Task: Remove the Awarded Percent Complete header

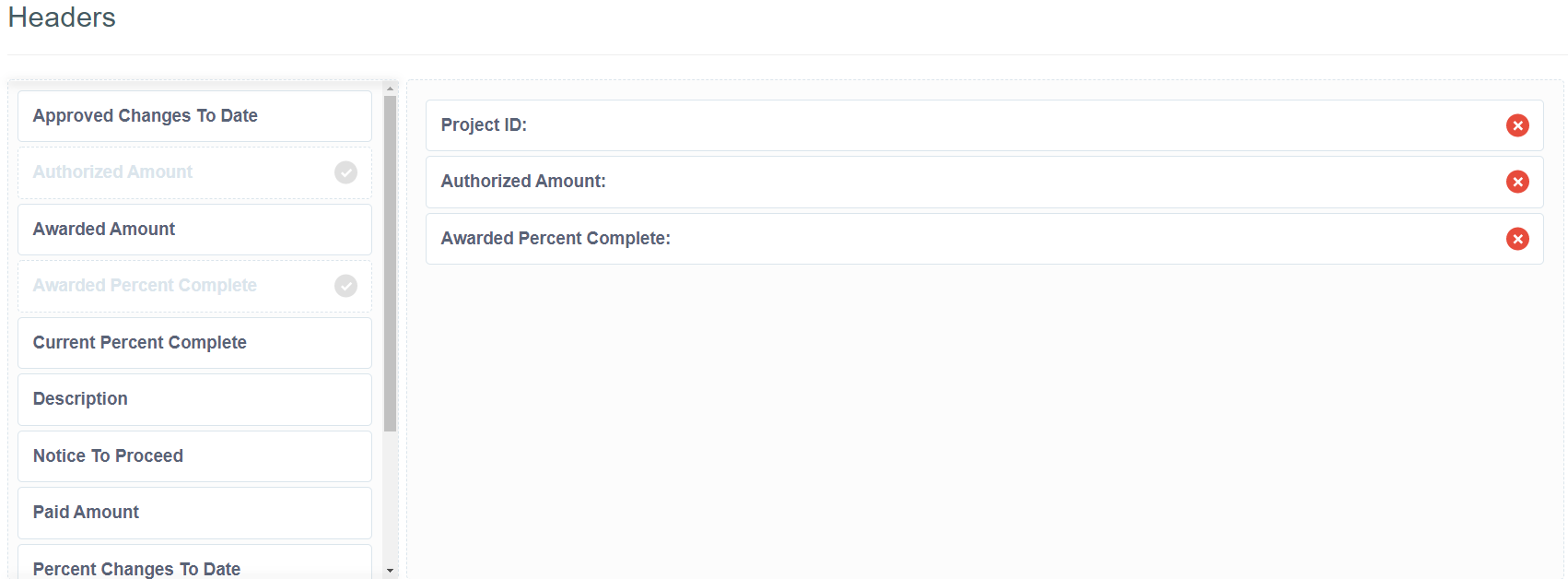Action: (1517, 239)
